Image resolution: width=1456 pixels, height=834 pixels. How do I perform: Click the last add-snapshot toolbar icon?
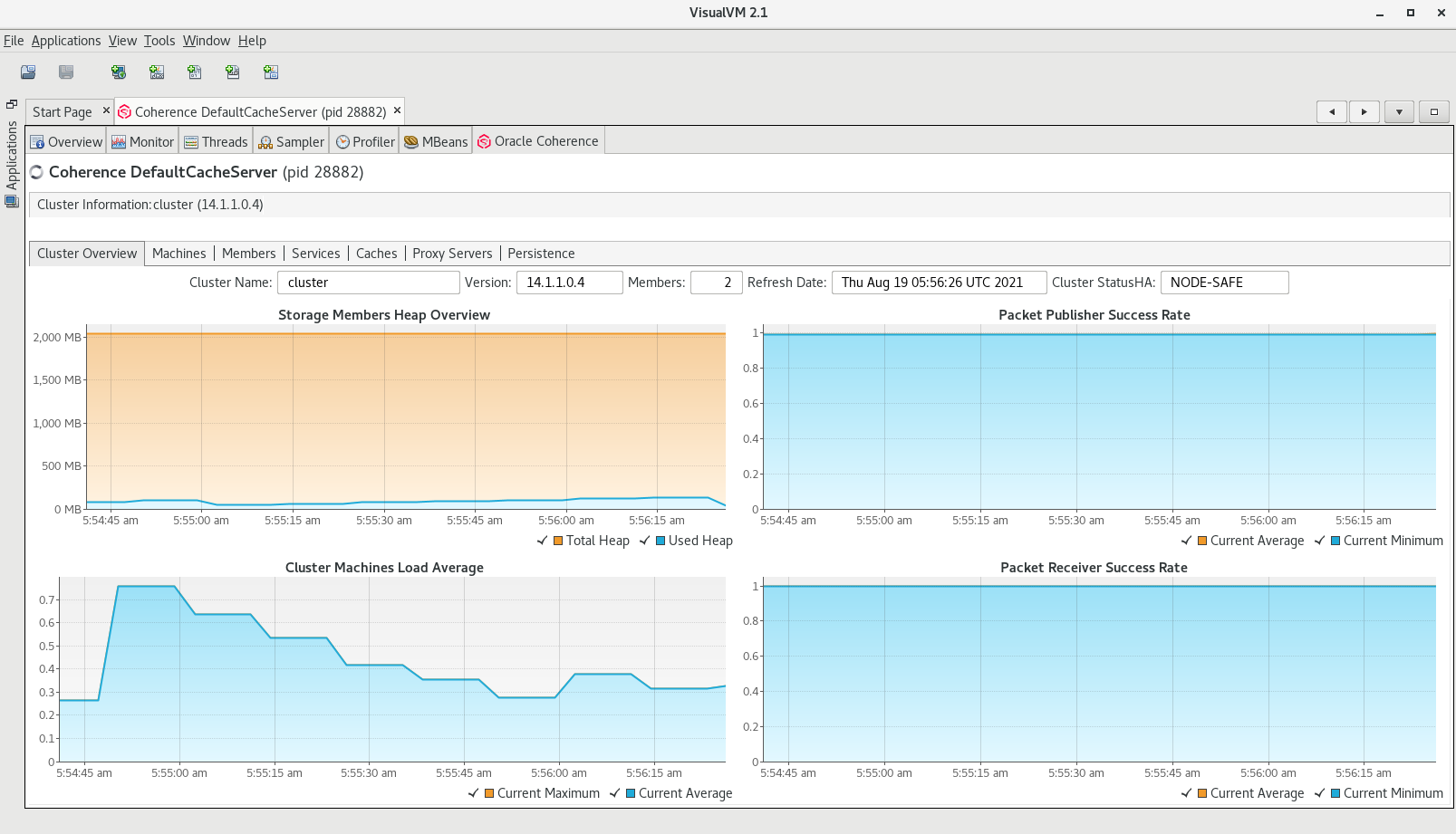click(271, 72)
